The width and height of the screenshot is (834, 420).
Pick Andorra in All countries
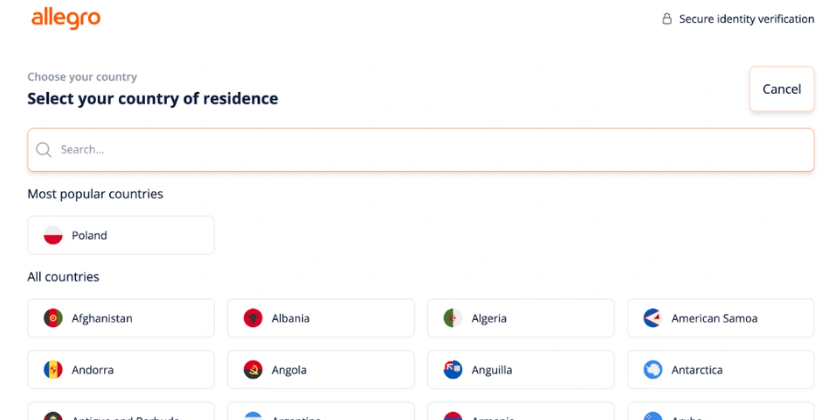click(x=121, y=370)
